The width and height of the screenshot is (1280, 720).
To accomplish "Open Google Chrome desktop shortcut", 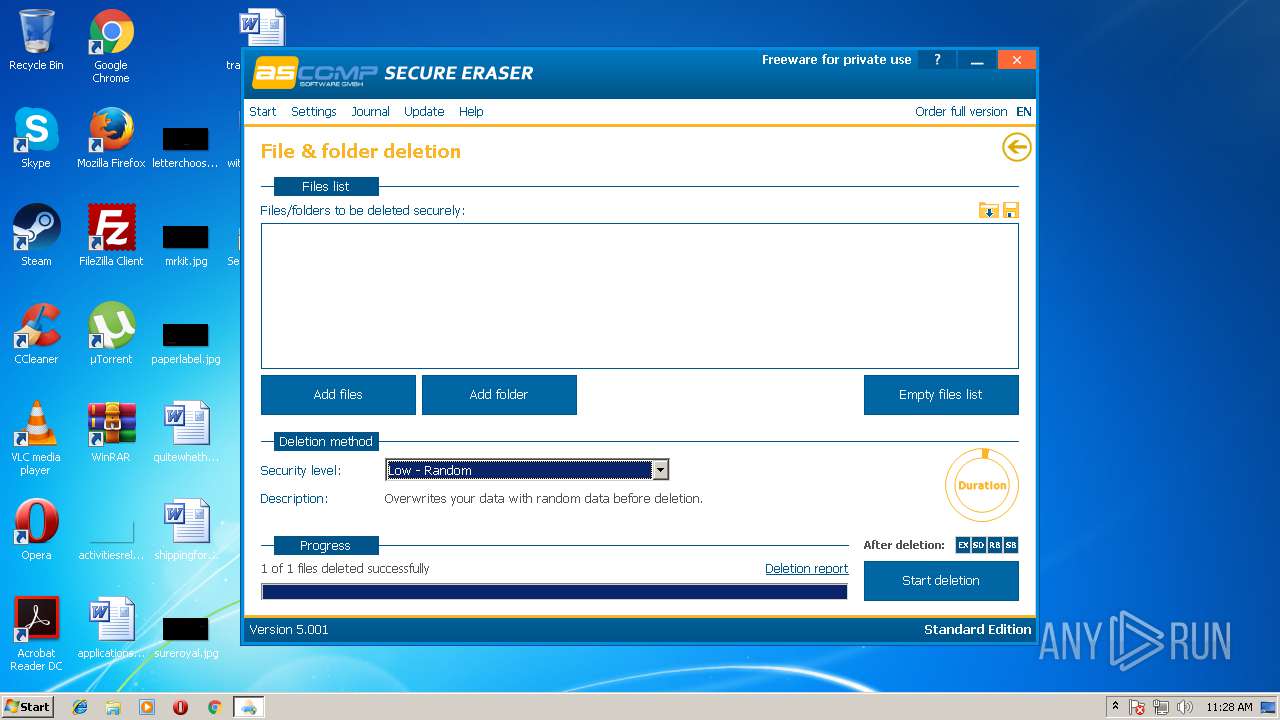I will coord(111,46).
